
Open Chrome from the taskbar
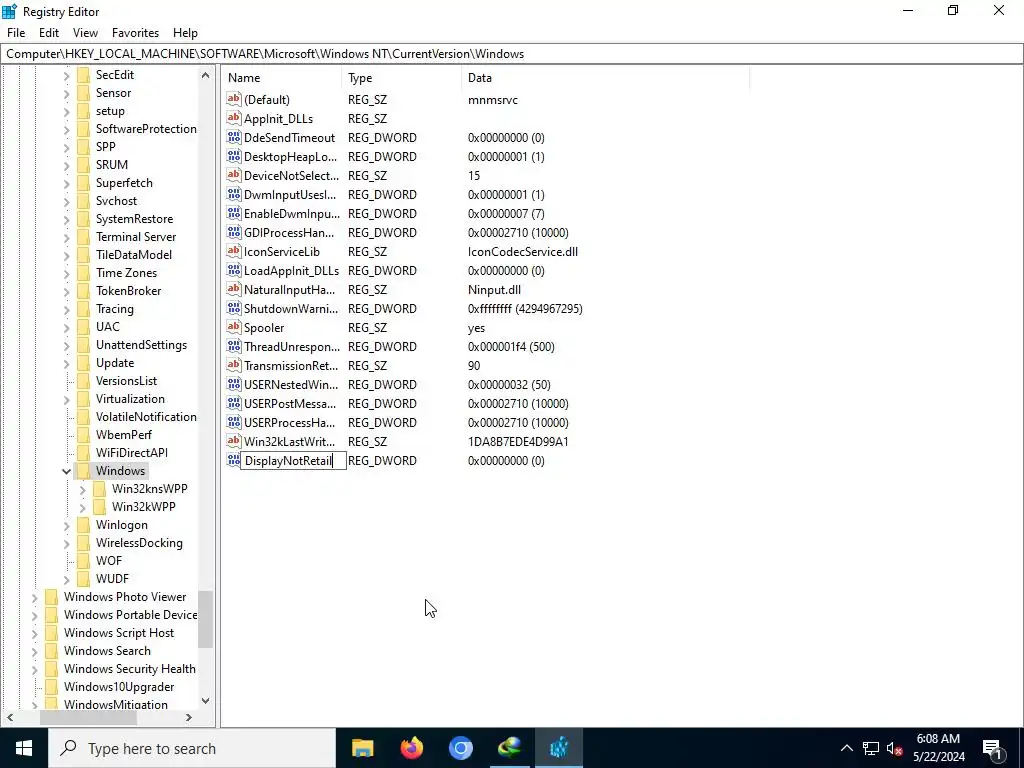tap(460, 748)
